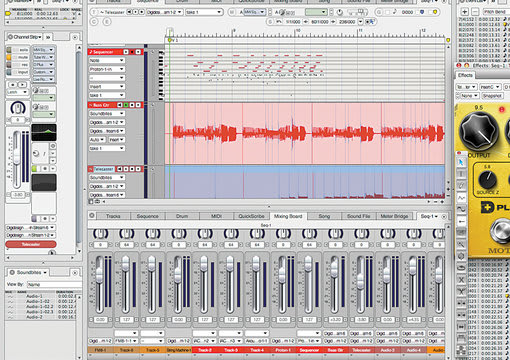The height and width of the screenshot is (360, 510).
Task: Click the FM8-1 track name label in the mixer
Action: (x=100, y=350)
